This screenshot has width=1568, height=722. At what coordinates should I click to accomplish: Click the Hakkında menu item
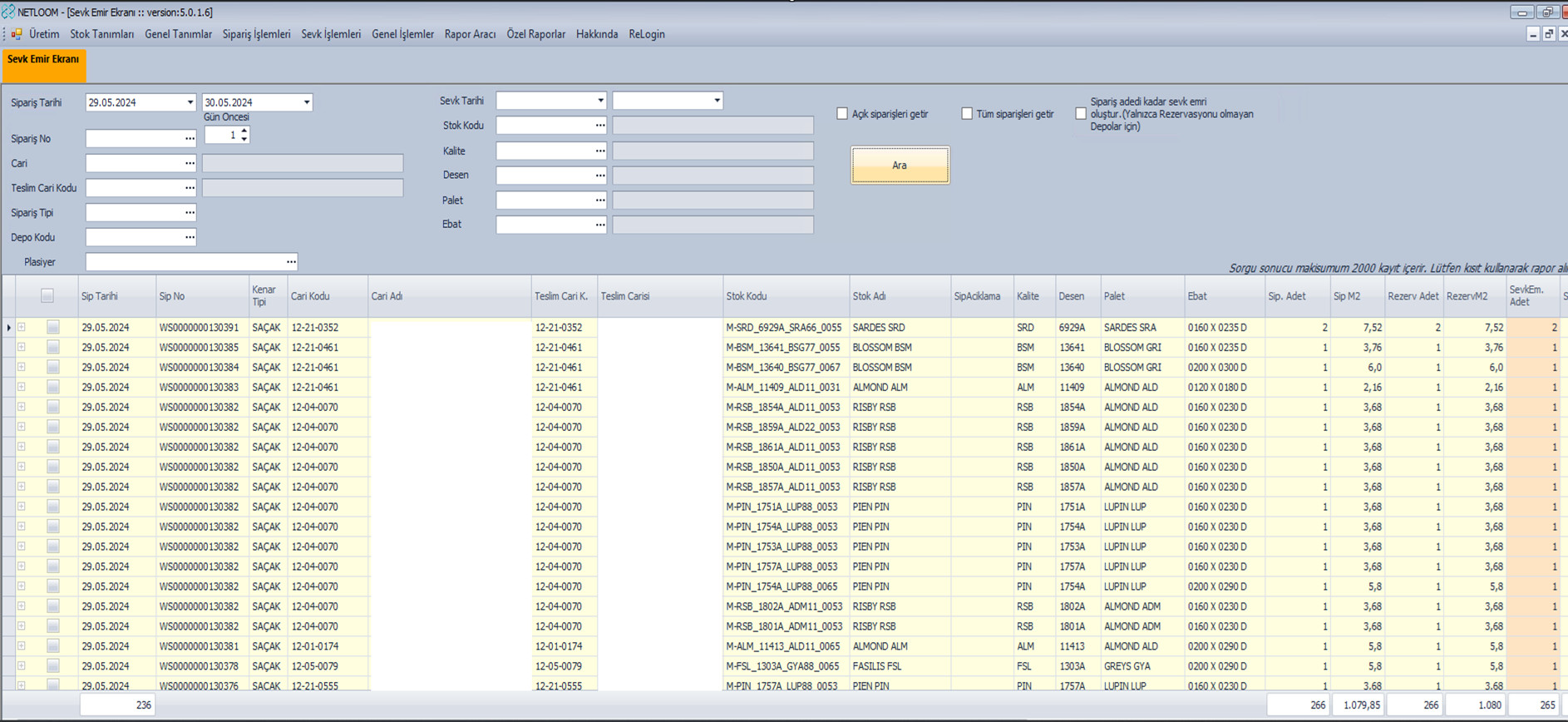click(x=597, y=34)
